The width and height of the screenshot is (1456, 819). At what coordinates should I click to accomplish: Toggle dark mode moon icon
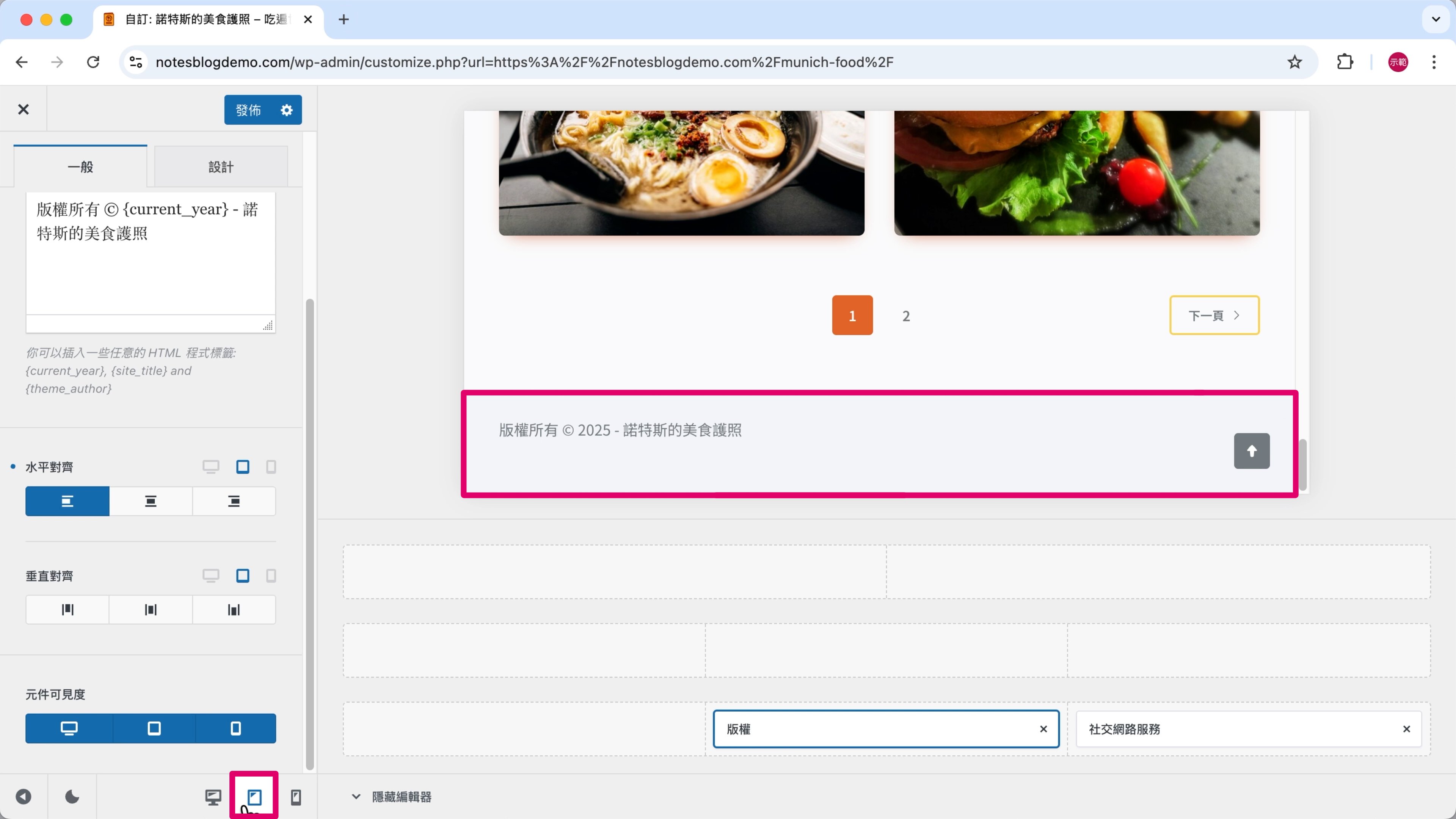click(x=72, y=797)
